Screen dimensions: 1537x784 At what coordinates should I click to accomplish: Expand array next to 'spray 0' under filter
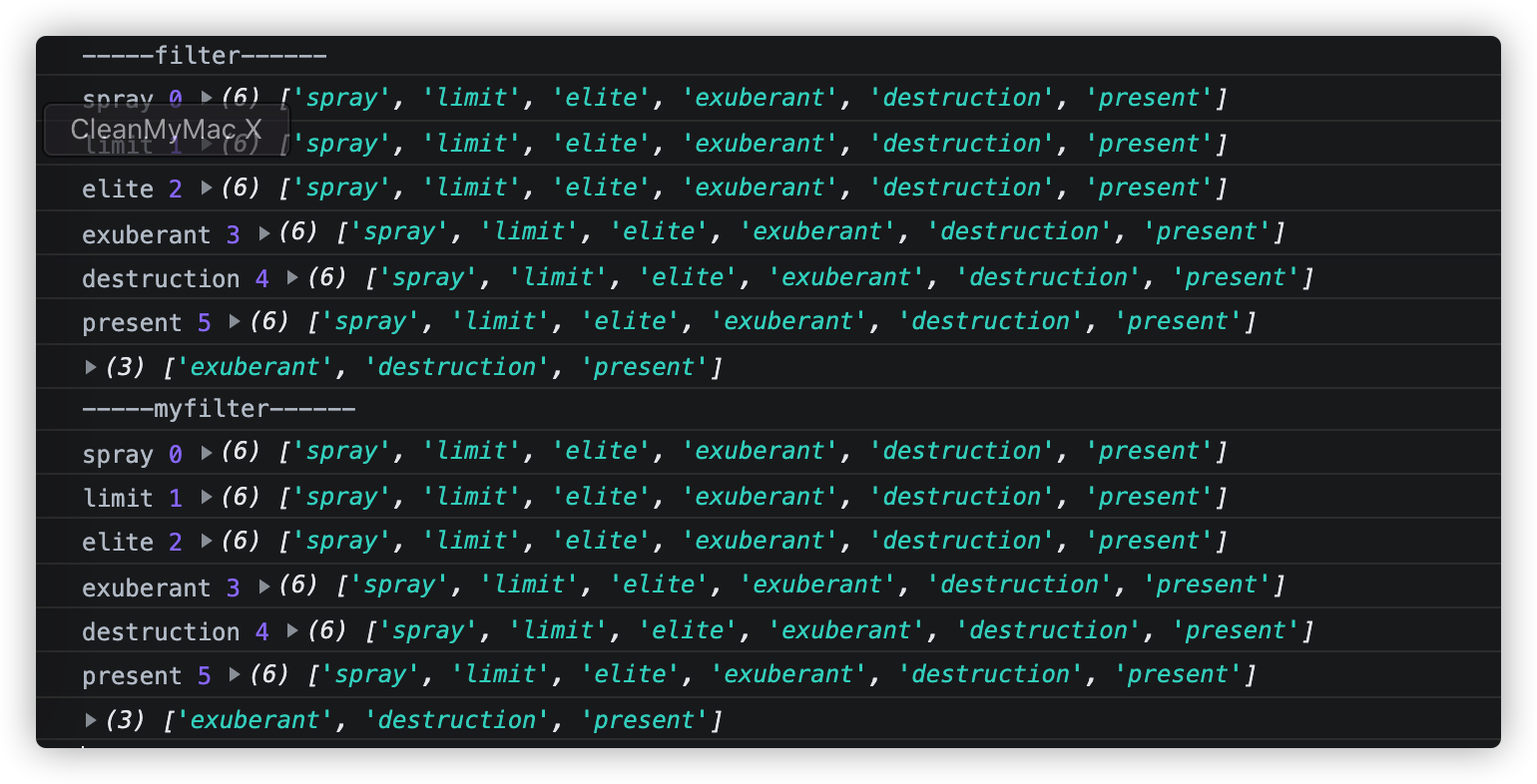[207, 98]
